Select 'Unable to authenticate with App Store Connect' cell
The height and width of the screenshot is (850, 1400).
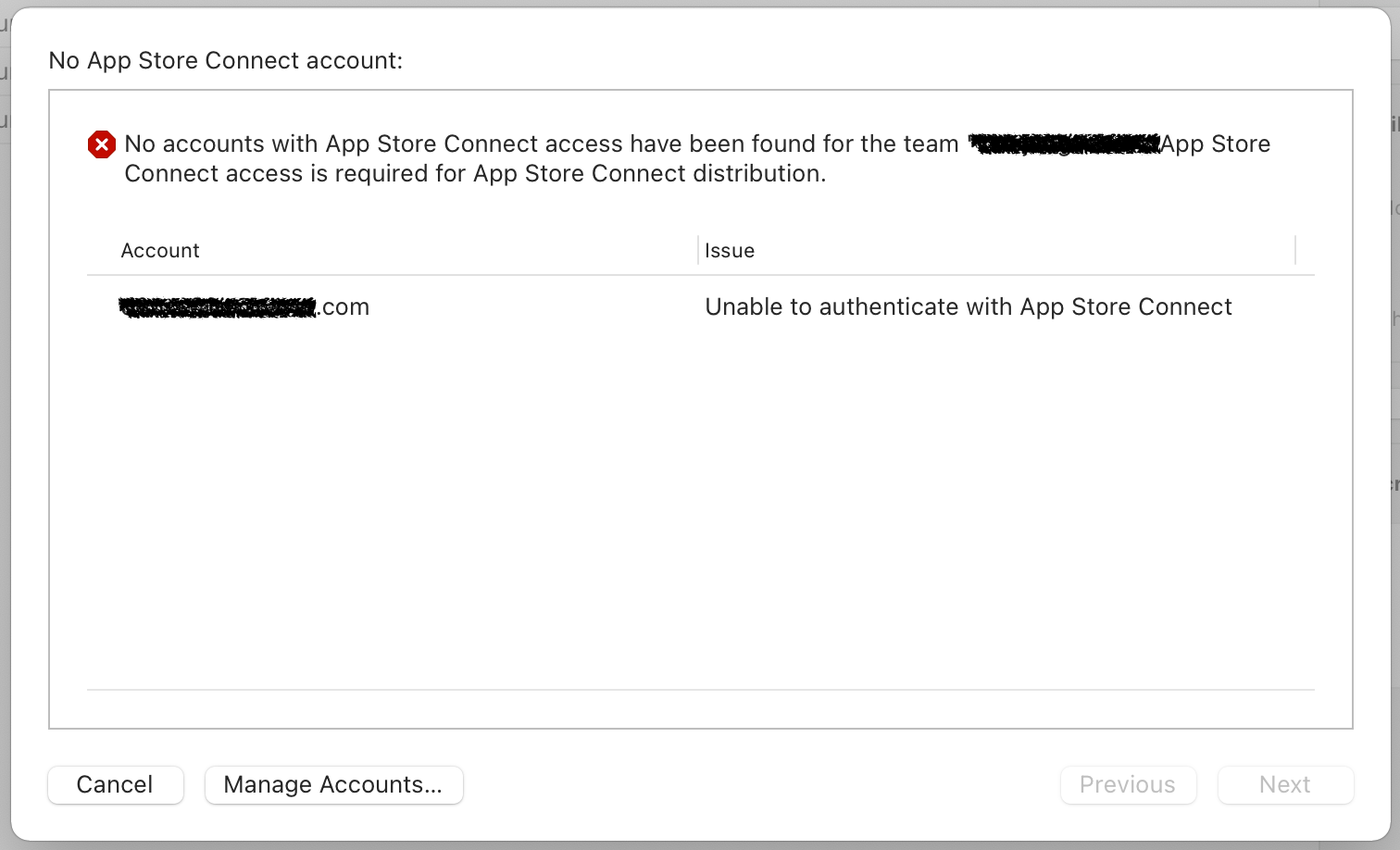click(x=969, y=306)
